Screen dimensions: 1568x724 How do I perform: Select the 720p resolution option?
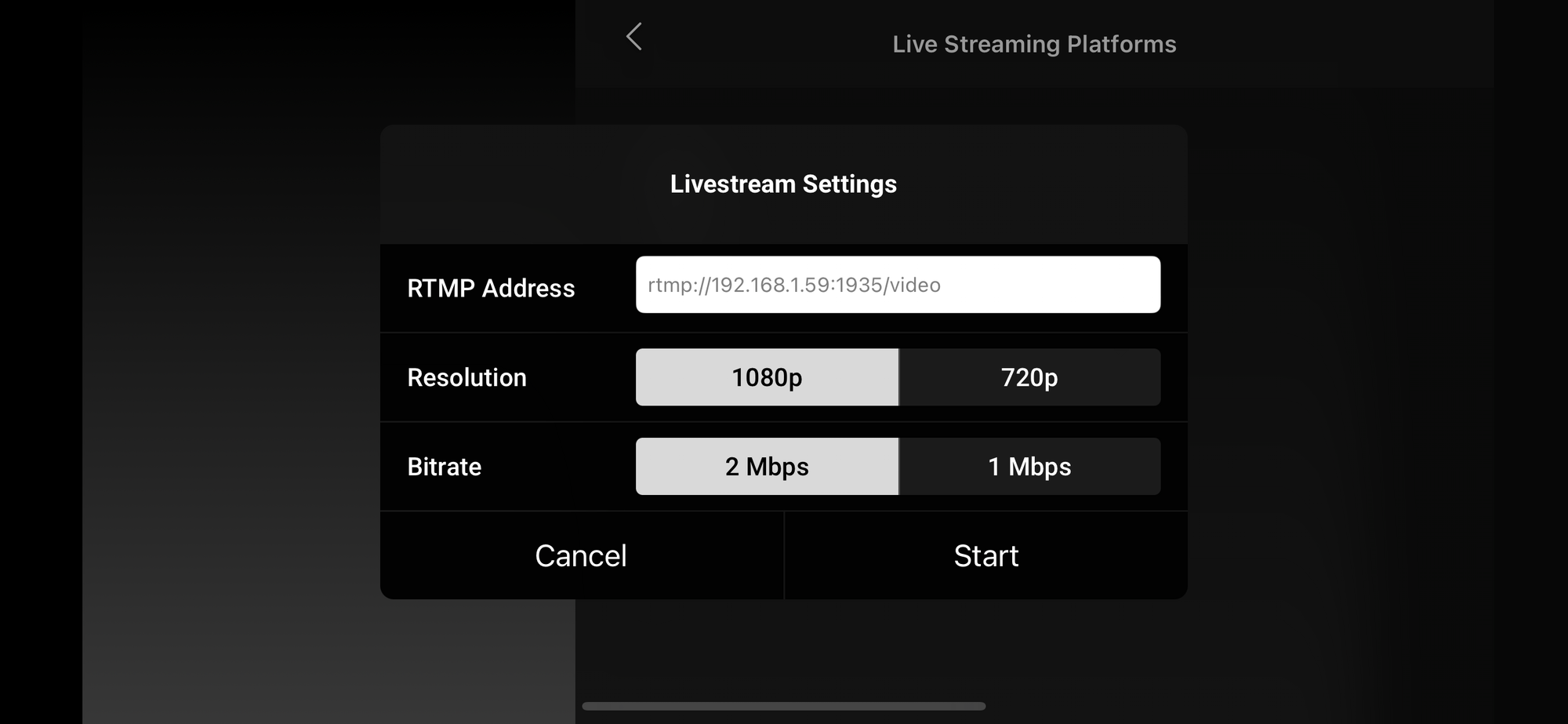1029,377
